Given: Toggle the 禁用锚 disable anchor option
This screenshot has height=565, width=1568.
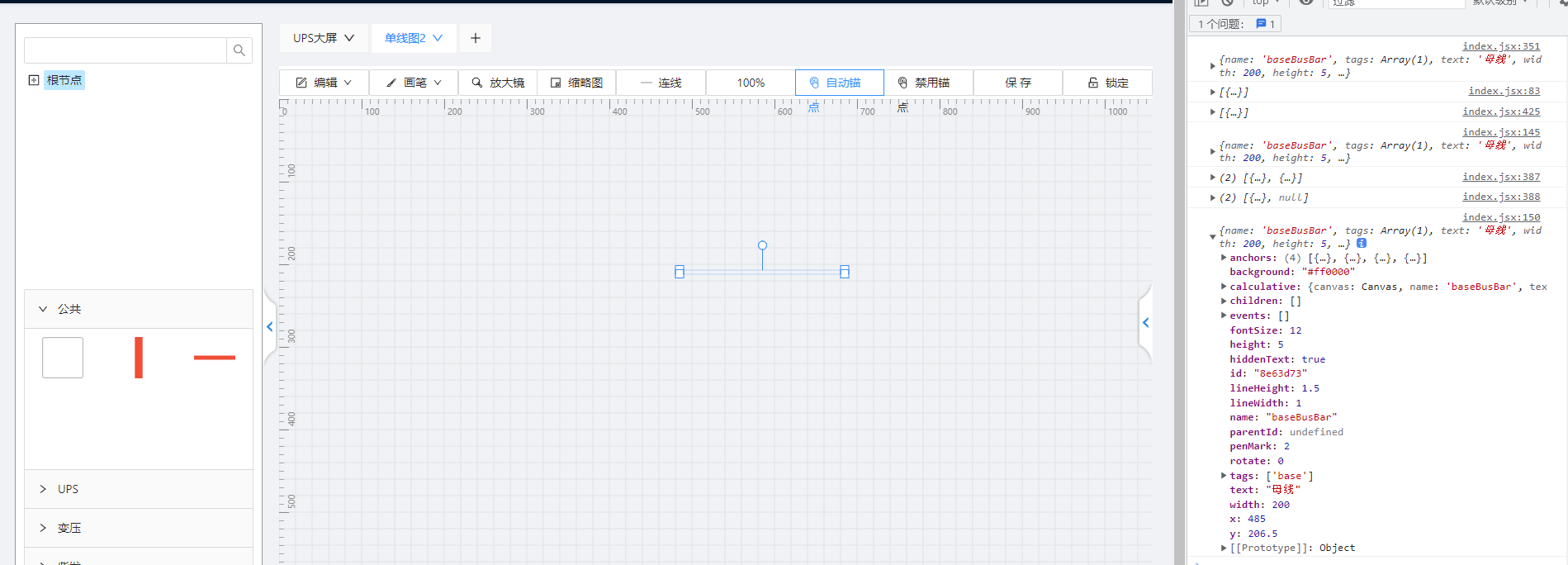Looking at the screenshot, I should (929, 83).
